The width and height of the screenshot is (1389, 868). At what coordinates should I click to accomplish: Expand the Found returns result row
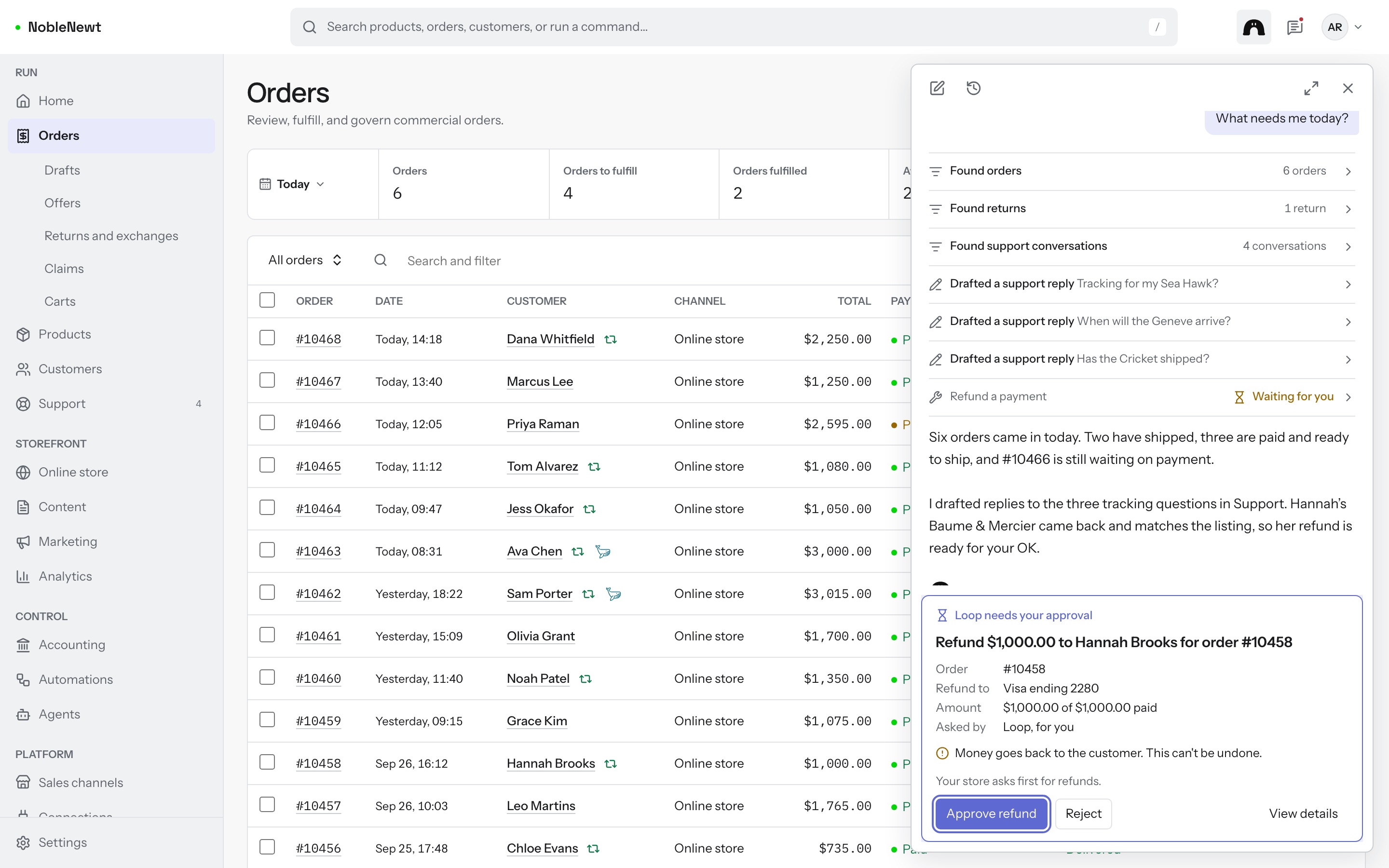(1141, 208)
